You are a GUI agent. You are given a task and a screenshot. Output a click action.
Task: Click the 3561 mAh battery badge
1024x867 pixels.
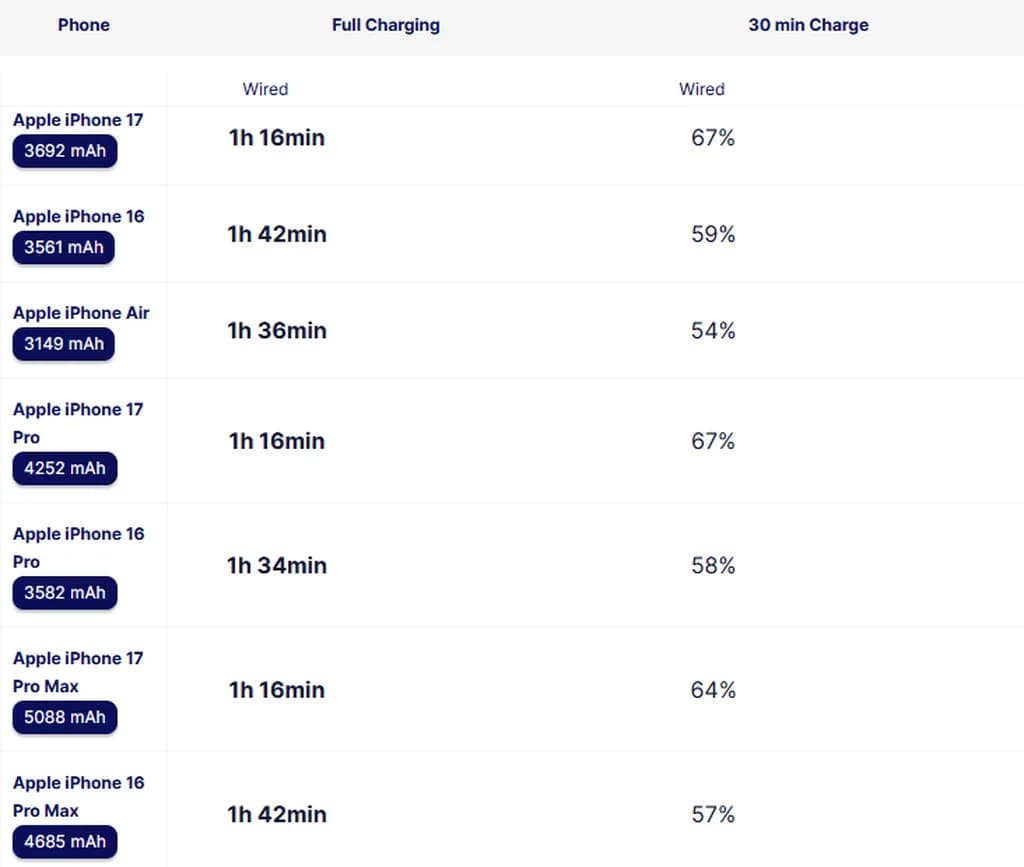(x=64, y=248)
